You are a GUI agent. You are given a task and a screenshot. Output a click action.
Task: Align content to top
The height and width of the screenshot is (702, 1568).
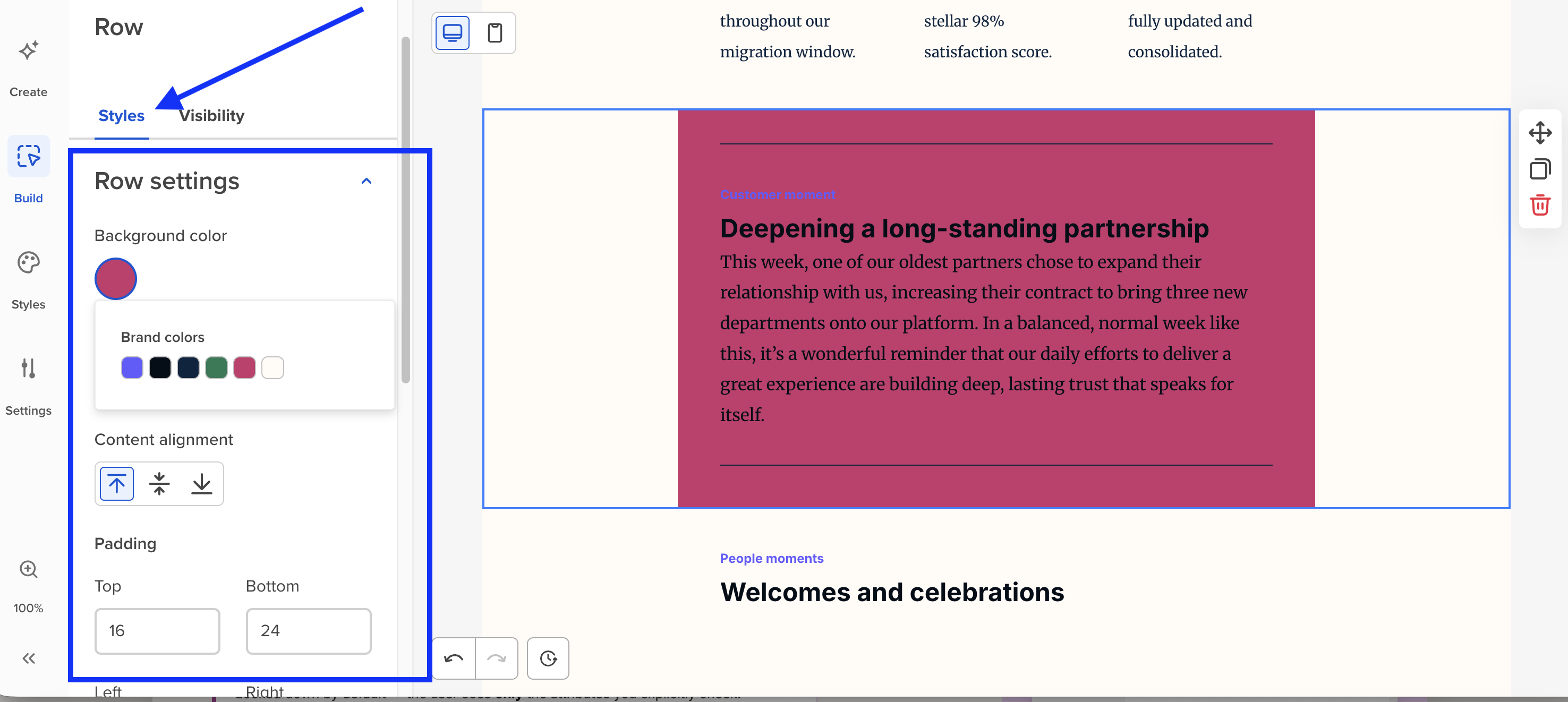coord(117,484)
